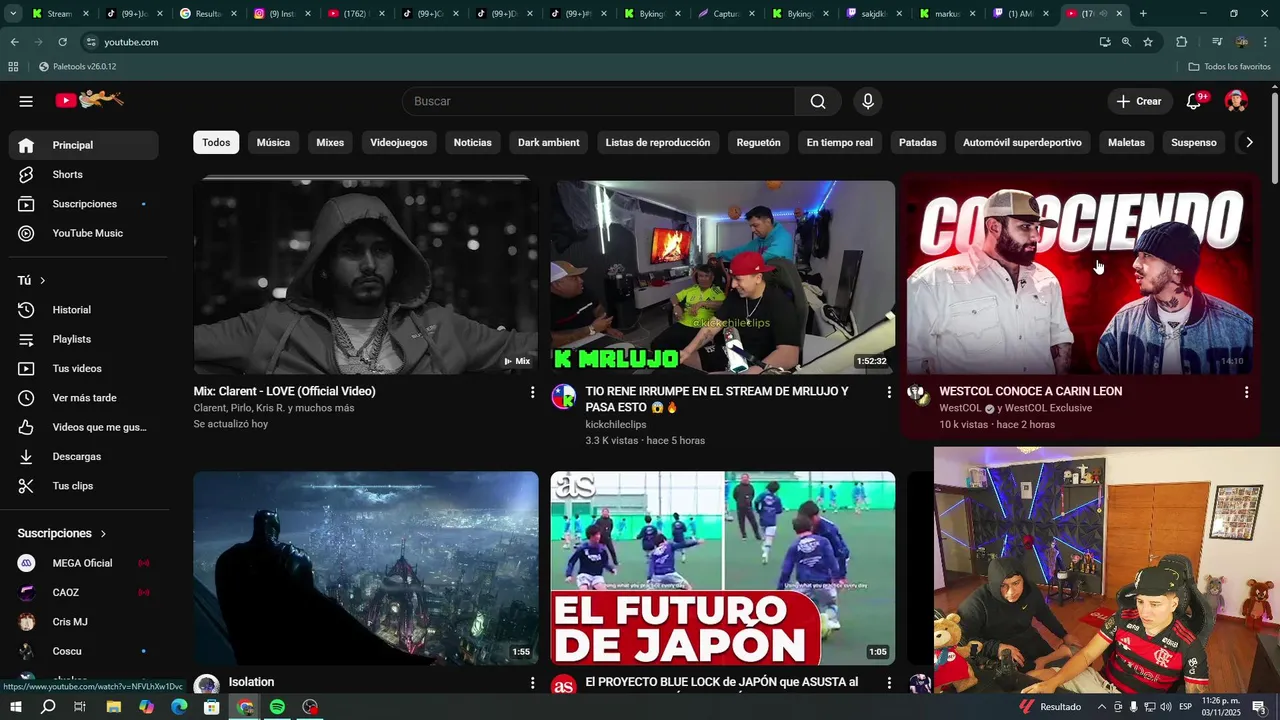The width and height of the screenshot is (1280, 720).
Task: Click kickchileclips channel avatar
Action: (564, 397)
